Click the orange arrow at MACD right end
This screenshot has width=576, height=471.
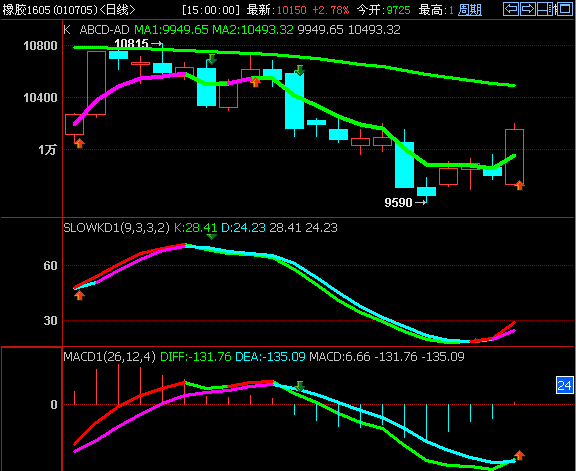(x=519, y=455)
